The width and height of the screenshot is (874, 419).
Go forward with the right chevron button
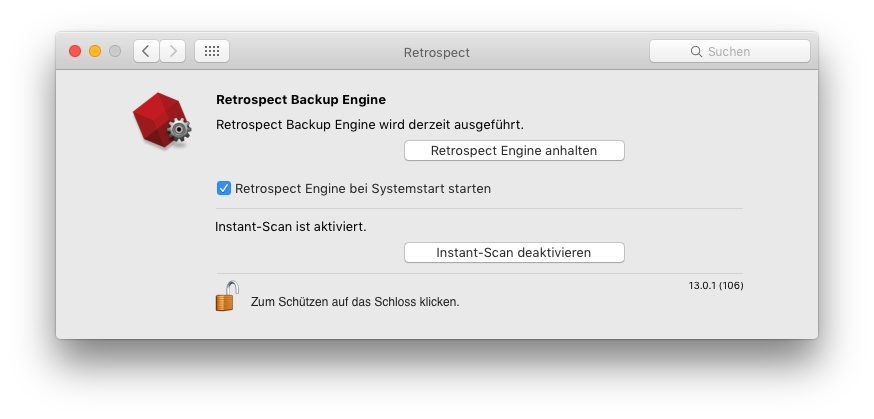(173, 51)
